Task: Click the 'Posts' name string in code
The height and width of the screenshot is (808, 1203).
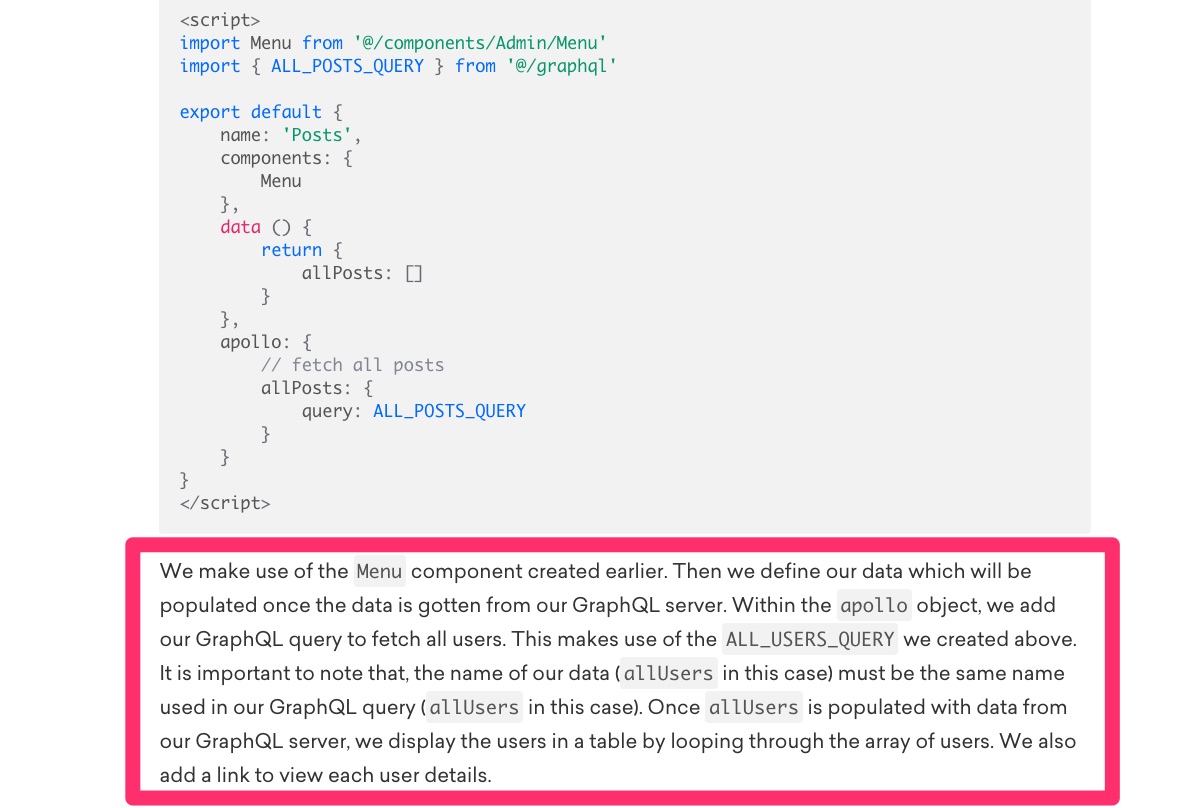Action: point(317,135)
